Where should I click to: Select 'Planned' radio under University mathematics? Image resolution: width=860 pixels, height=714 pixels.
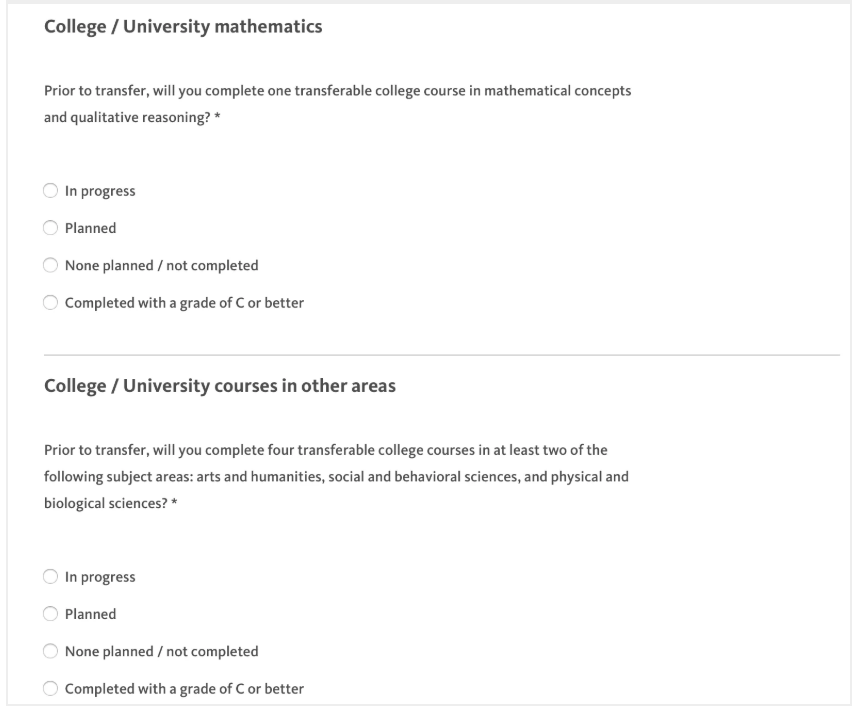click(51, 228)
